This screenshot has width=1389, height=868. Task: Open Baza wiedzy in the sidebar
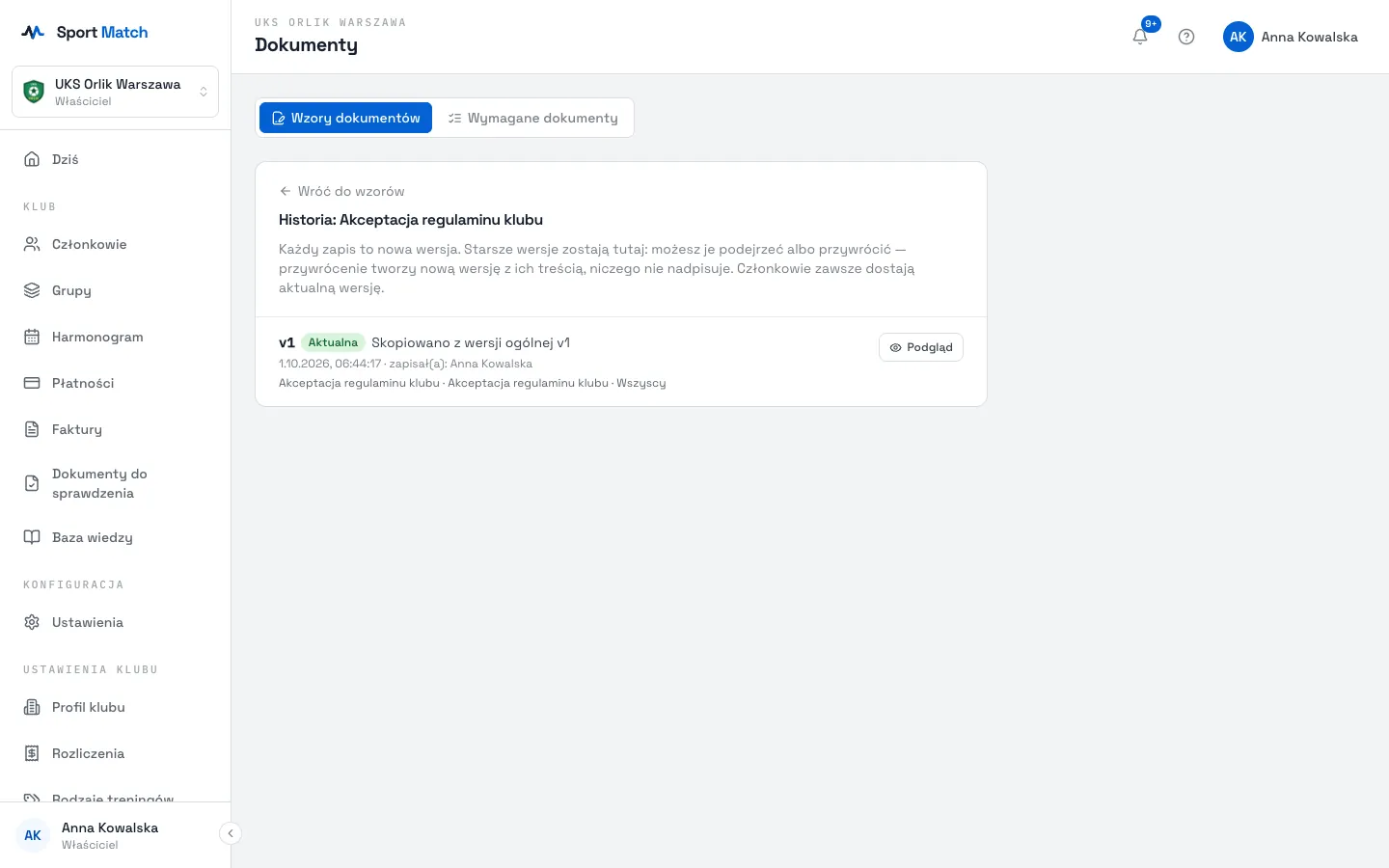pos(115,537)
